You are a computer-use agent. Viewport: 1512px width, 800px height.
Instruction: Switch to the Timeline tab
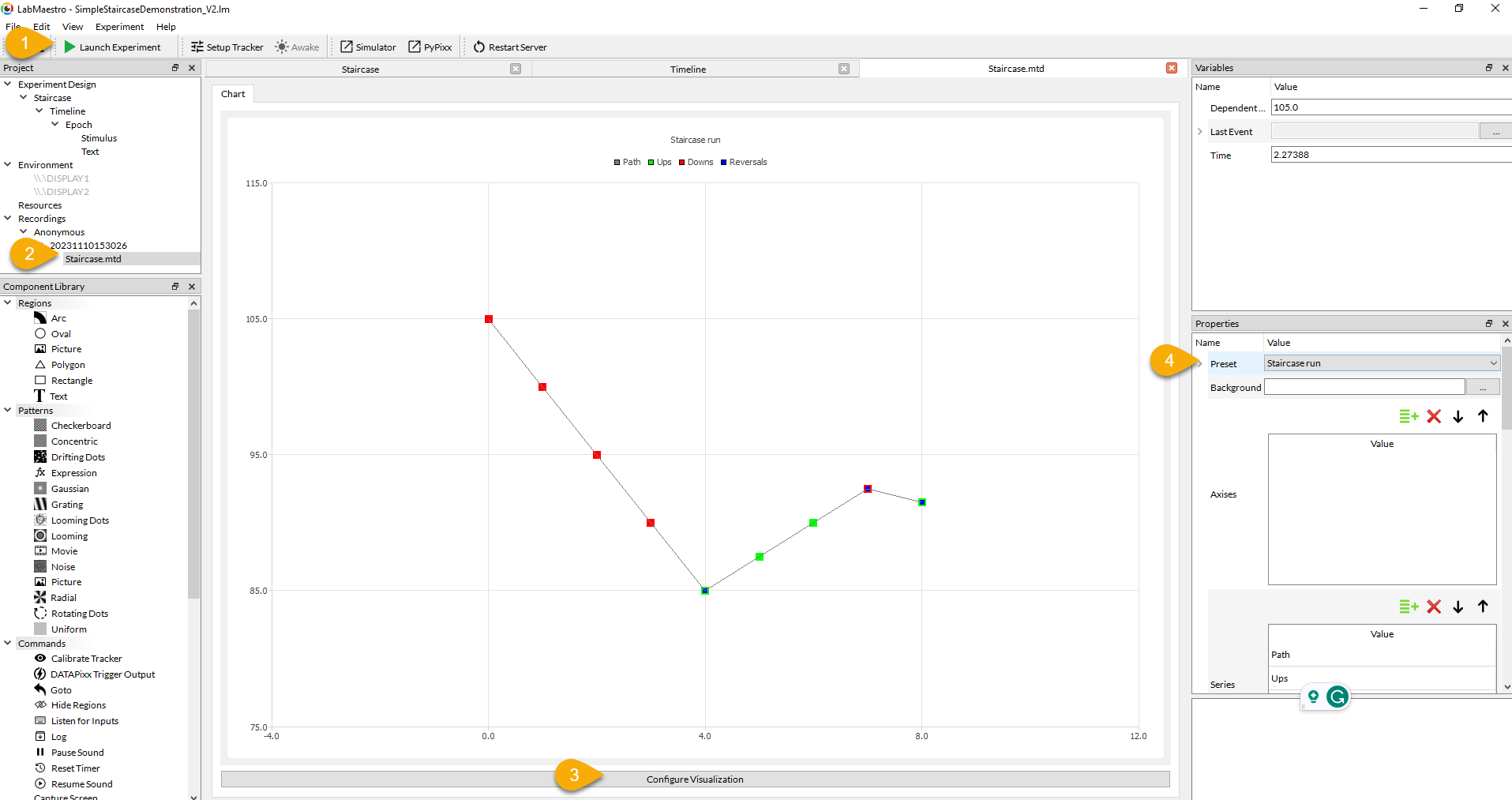tap(688, 69)
